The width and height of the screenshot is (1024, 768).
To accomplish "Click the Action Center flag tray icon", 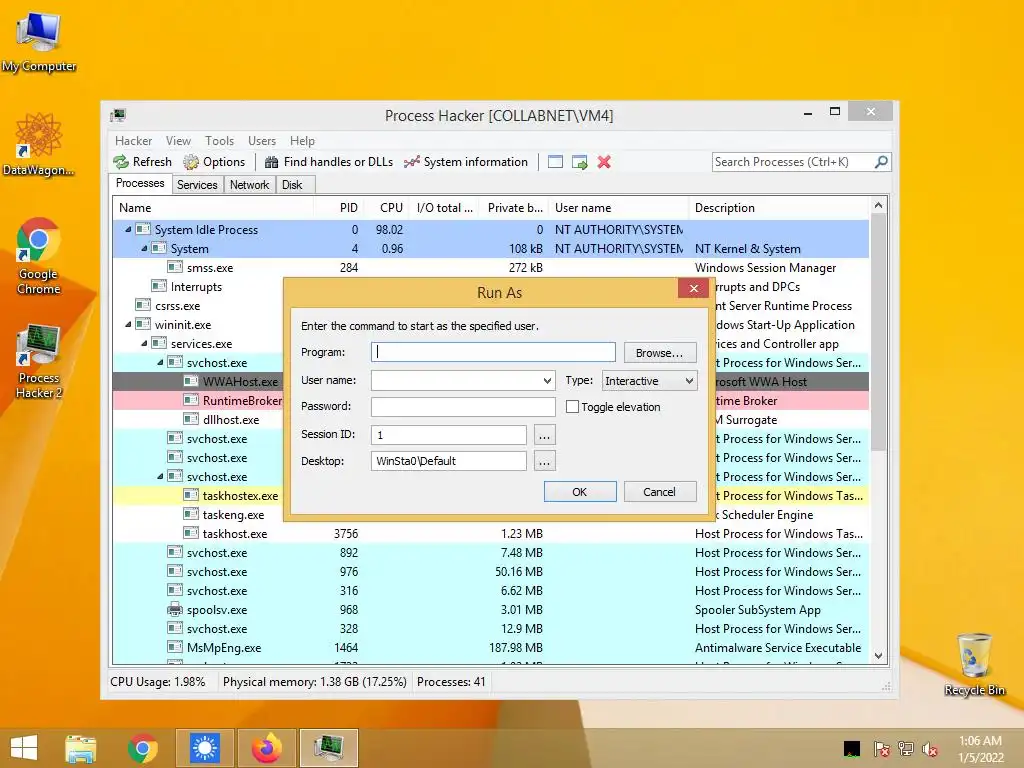I will (x=881, y=749).
